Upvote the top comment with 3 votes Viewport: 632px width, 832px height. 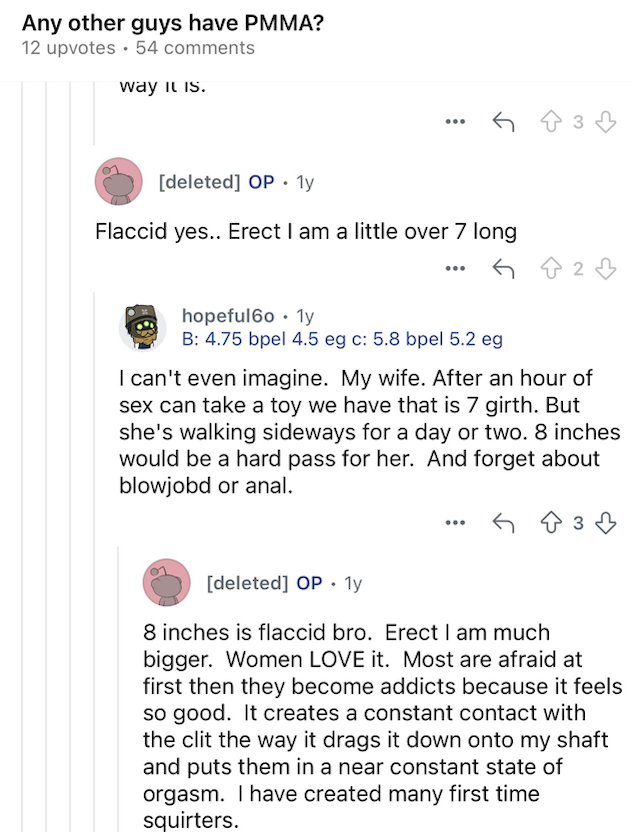coord(551,122)
